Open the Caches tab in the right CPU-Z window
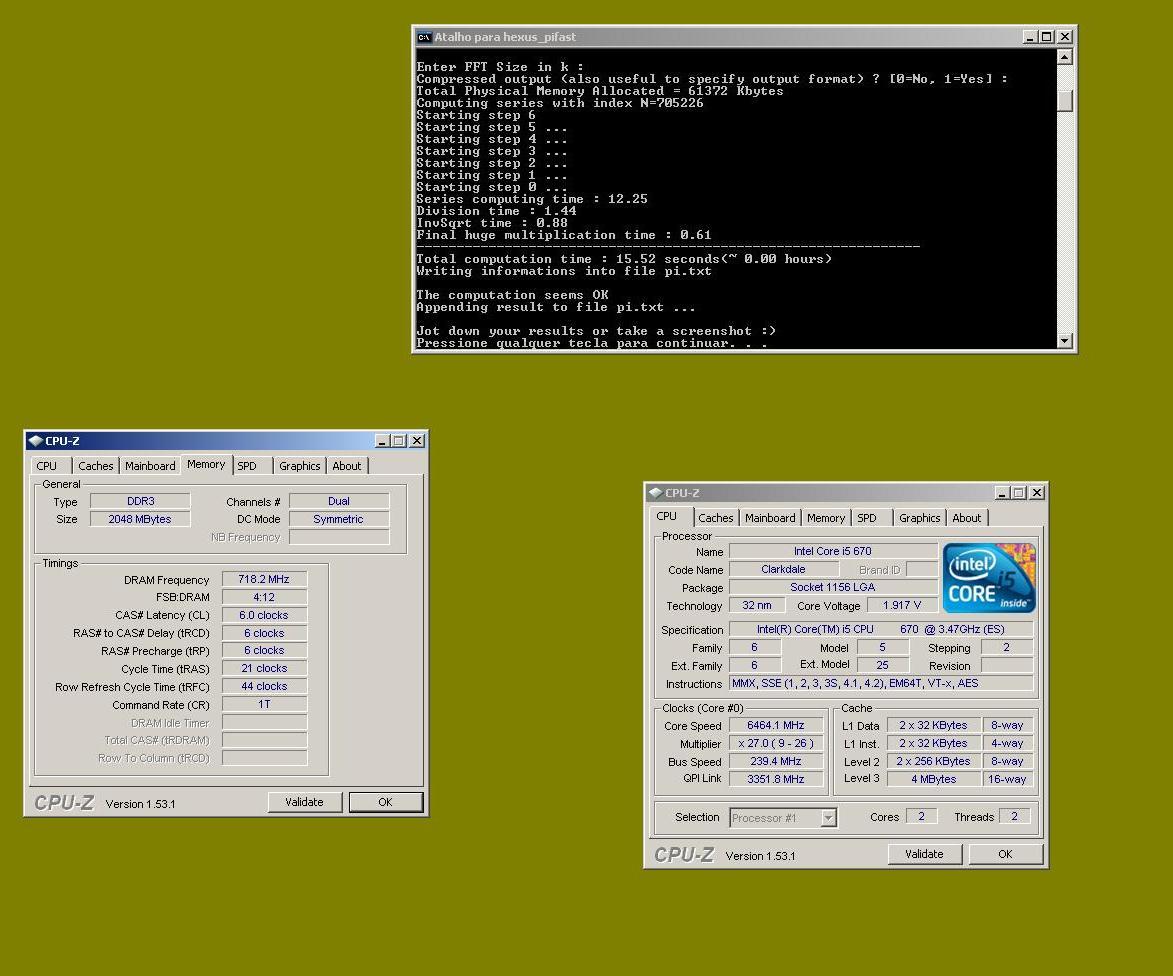 716,518
